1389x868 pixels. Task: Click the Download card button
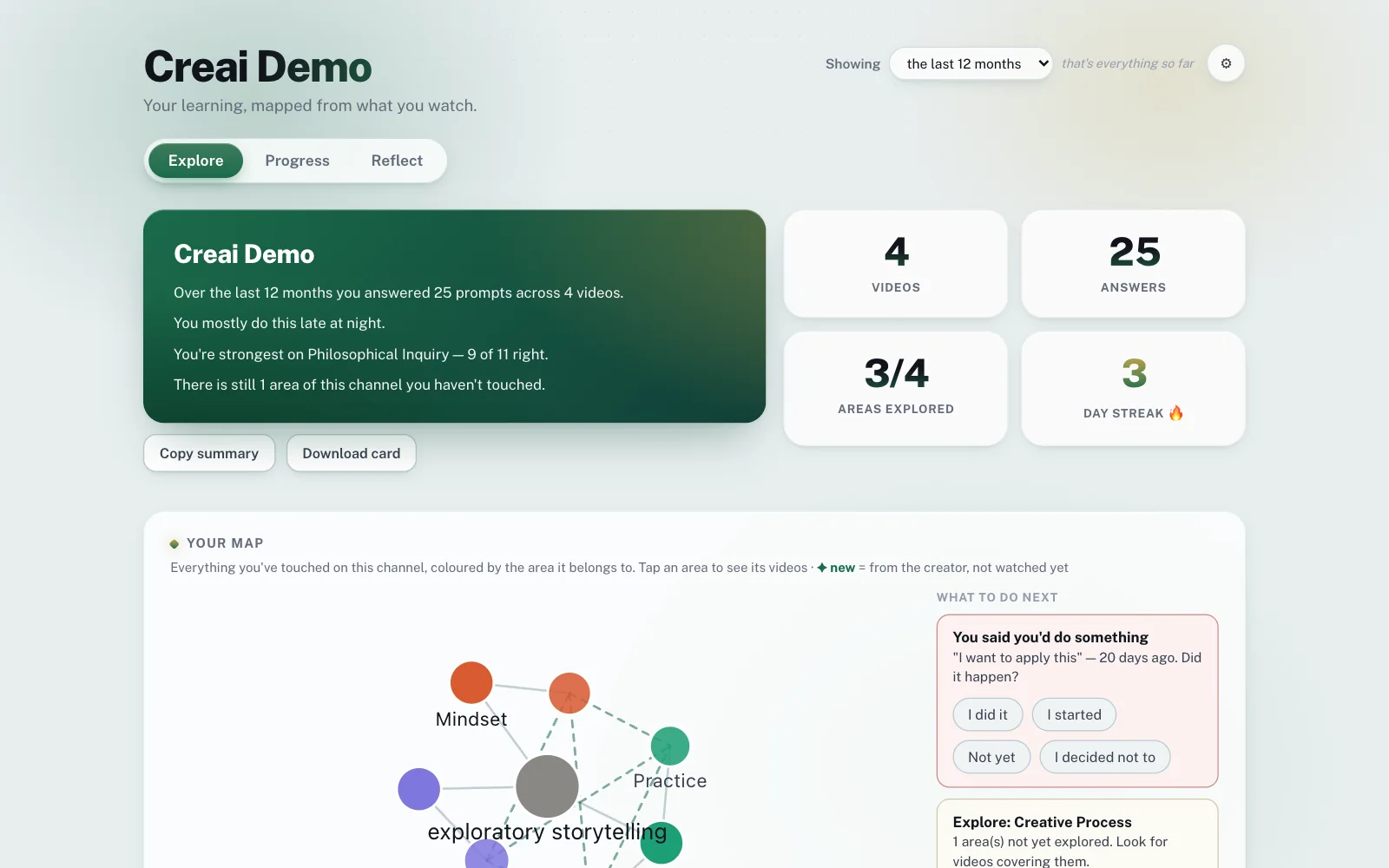click(352, 453)
